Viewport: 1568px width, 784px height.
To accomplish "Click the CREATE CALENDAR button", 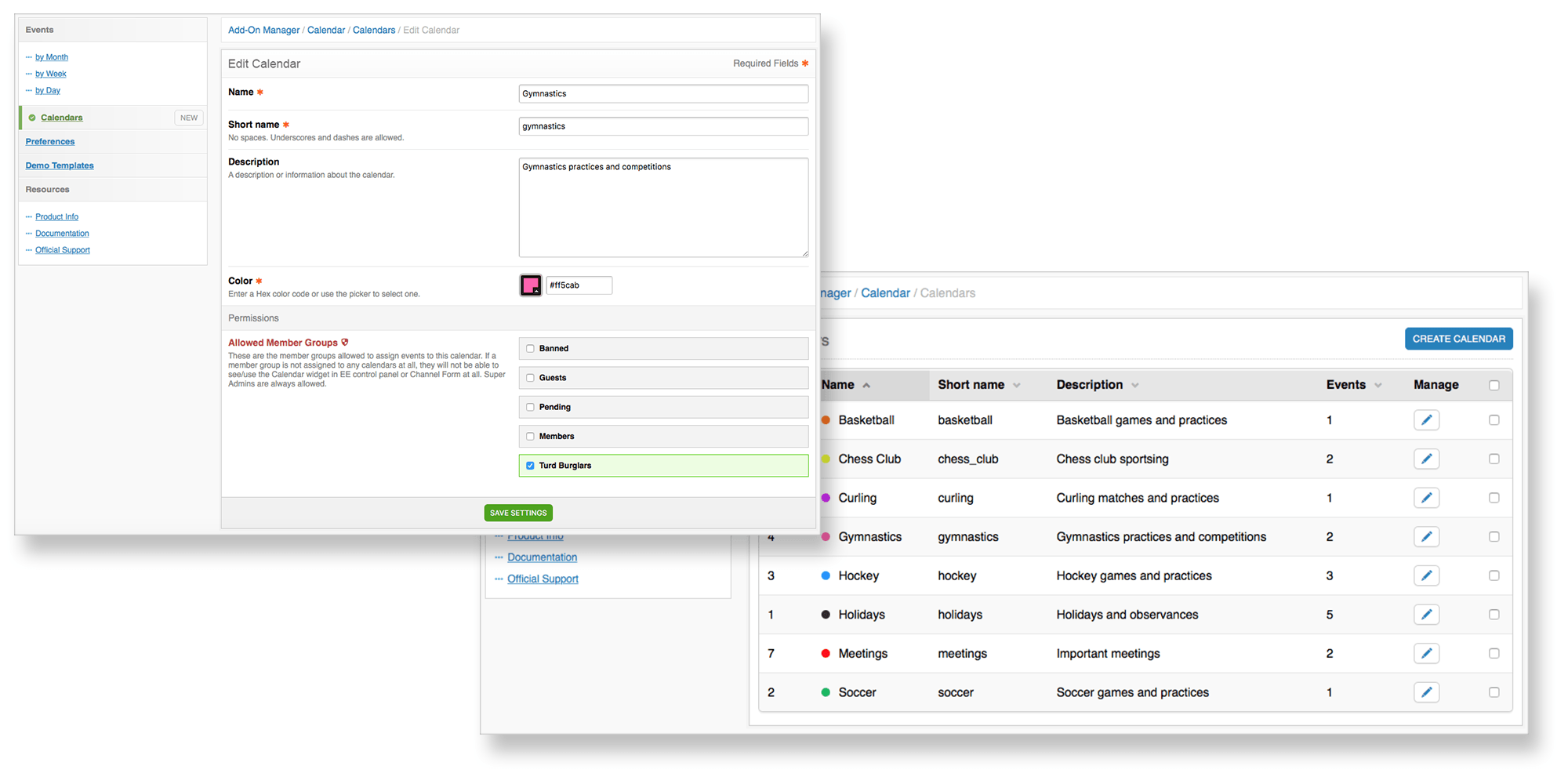I will [1459, 339].
